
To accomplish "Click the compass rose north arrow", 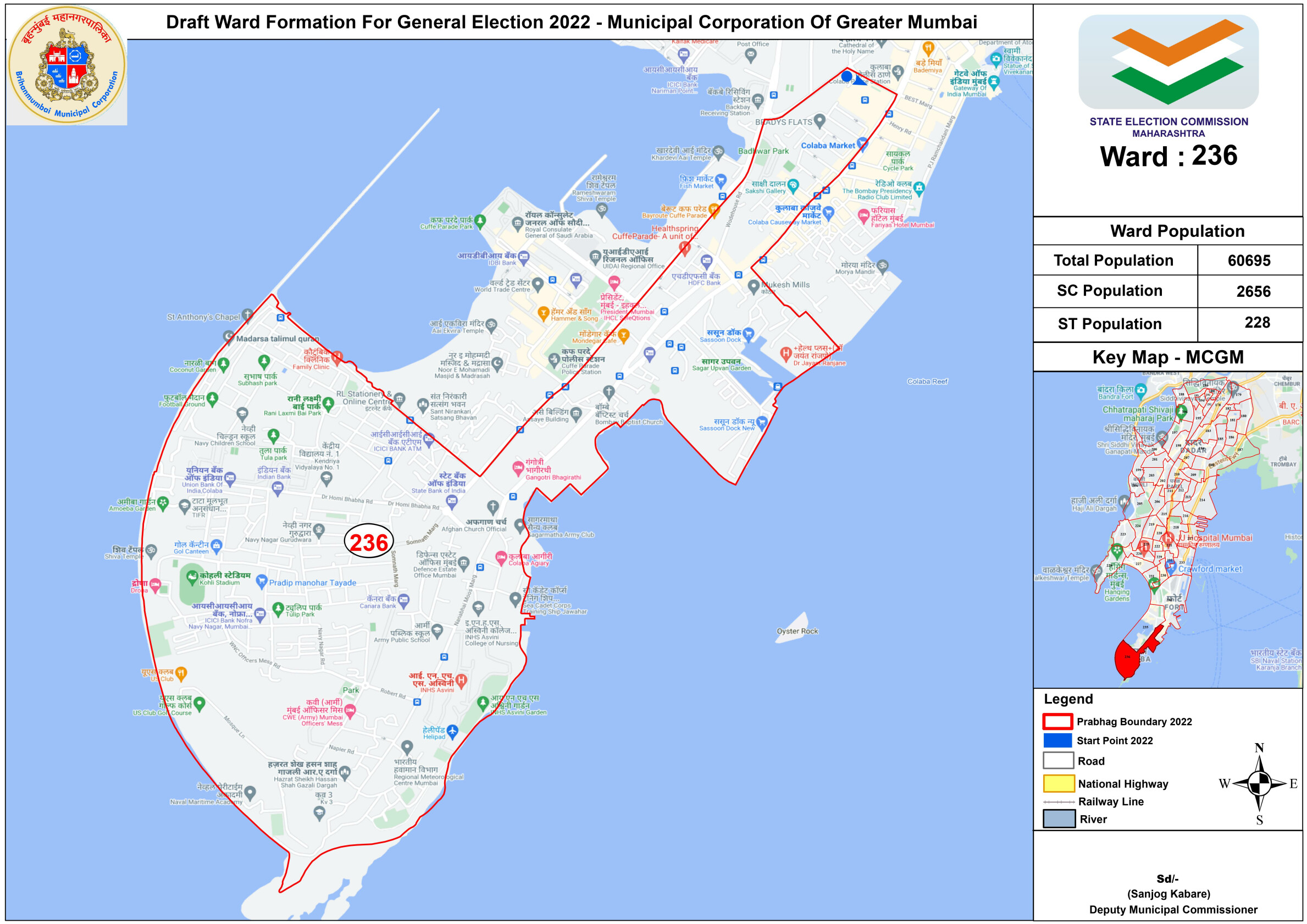I will [1259, 763].
